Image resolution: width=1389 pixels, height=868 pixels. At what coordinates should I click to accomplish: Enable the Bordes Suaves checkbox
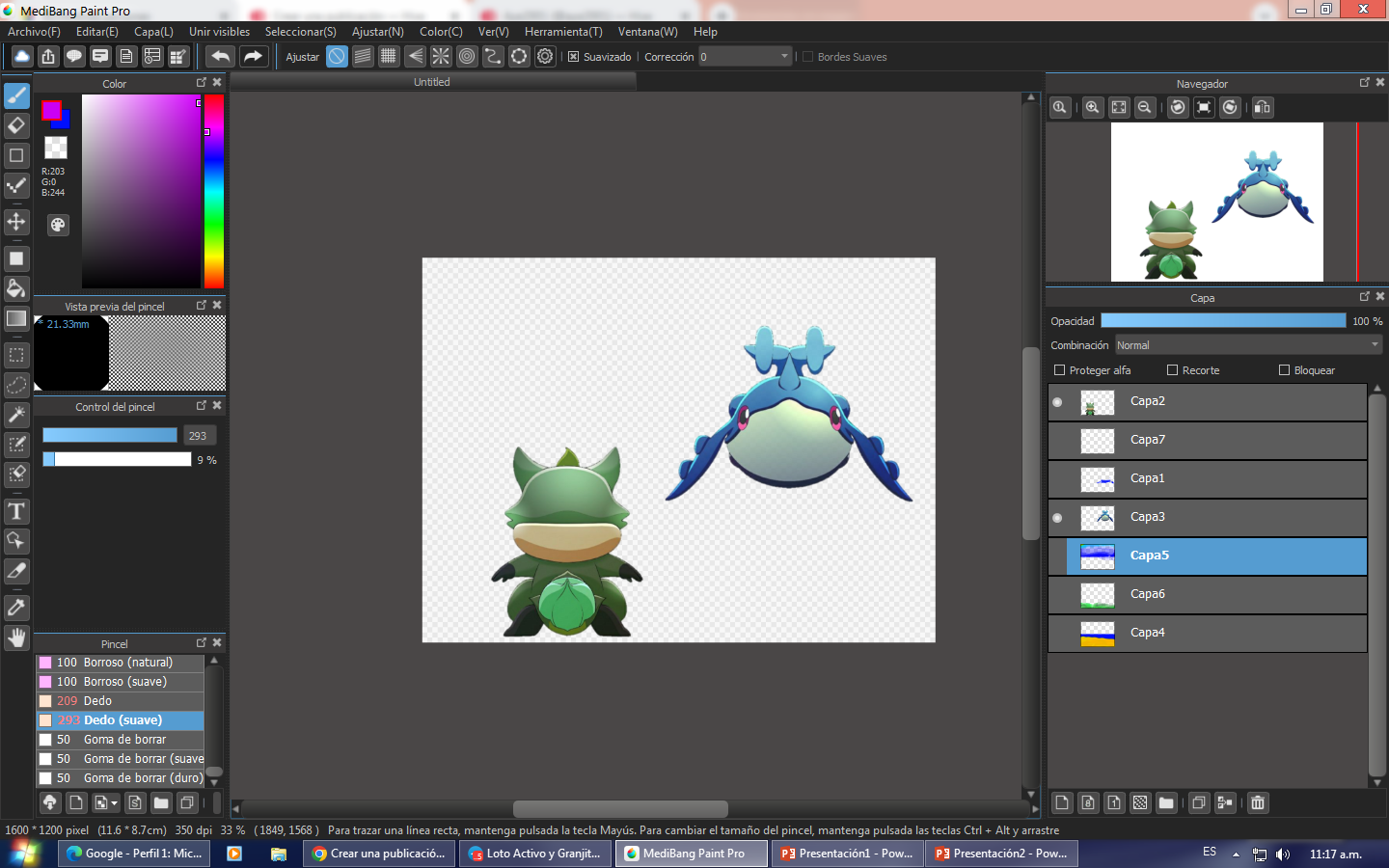(x=808, y=57)
